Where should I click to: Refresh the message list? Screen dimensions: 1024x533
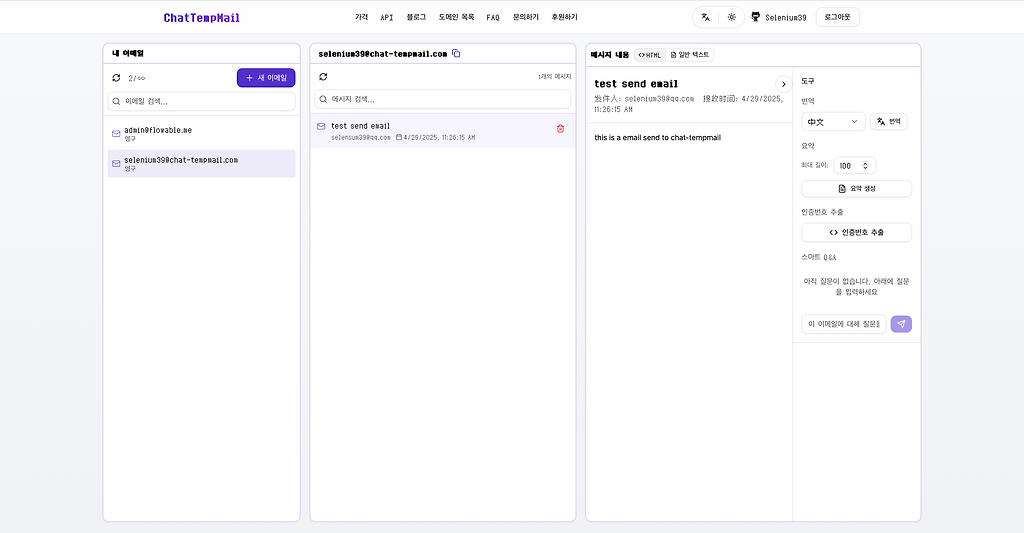[323, 77]
